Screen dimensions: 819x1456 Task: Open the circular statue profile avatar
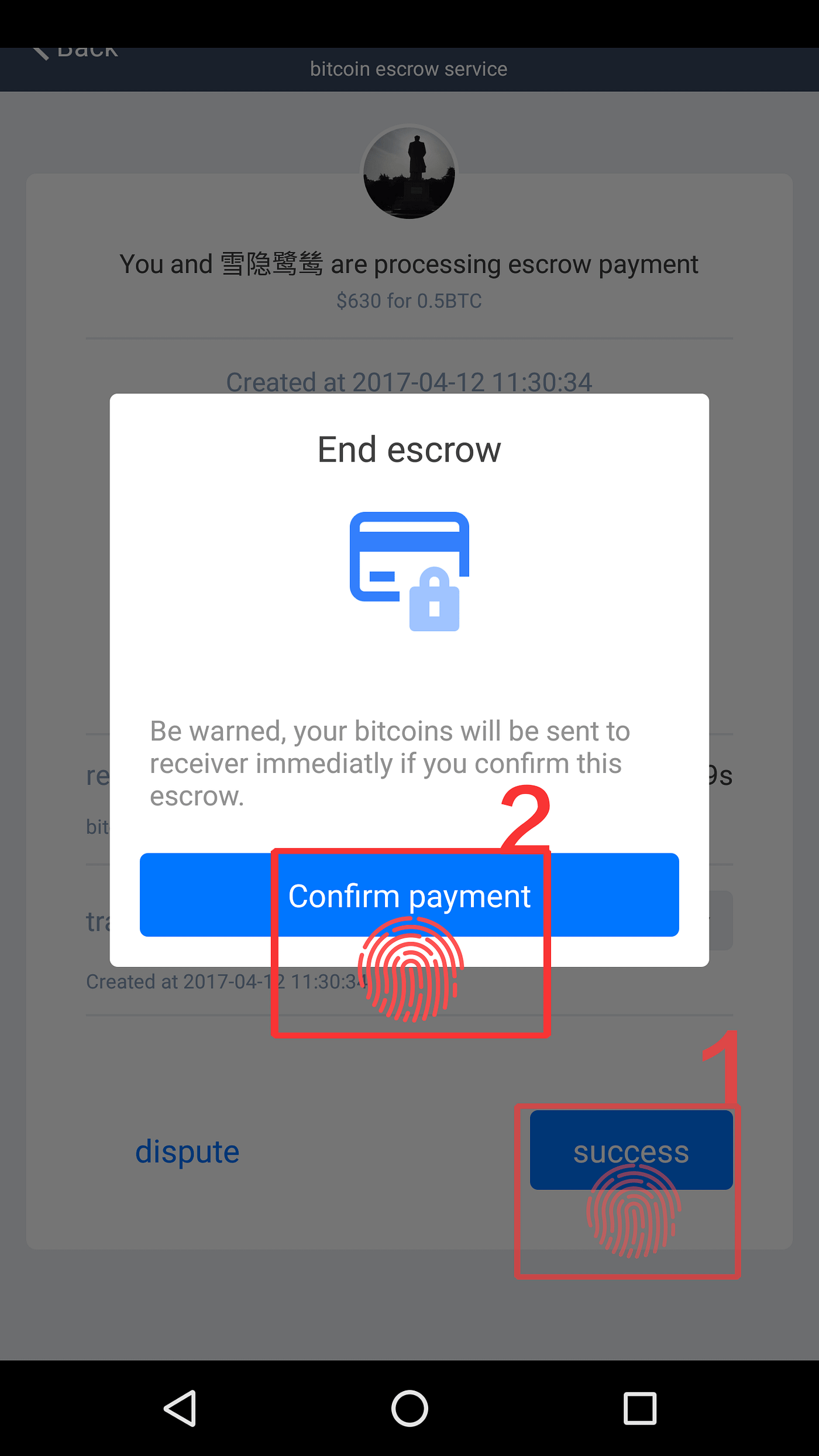click(x=409, y=173)
